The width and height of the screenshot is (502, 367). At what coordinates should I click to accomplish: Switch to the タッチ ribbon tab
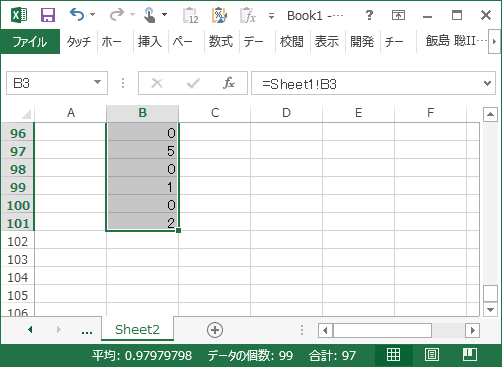tap(79, 42)
